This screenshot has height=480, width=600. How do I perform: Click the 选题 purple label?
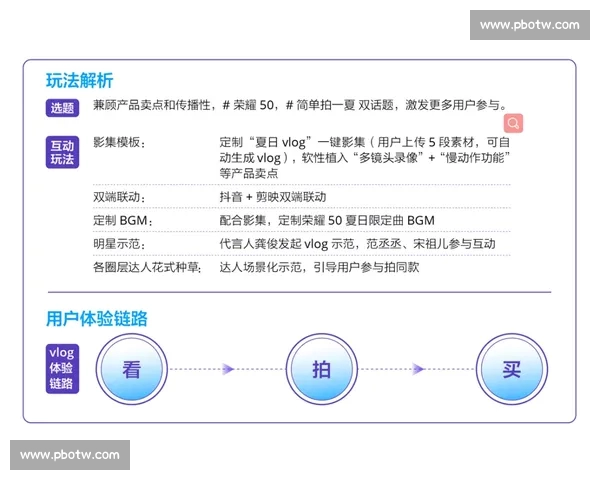click(62, 108)
